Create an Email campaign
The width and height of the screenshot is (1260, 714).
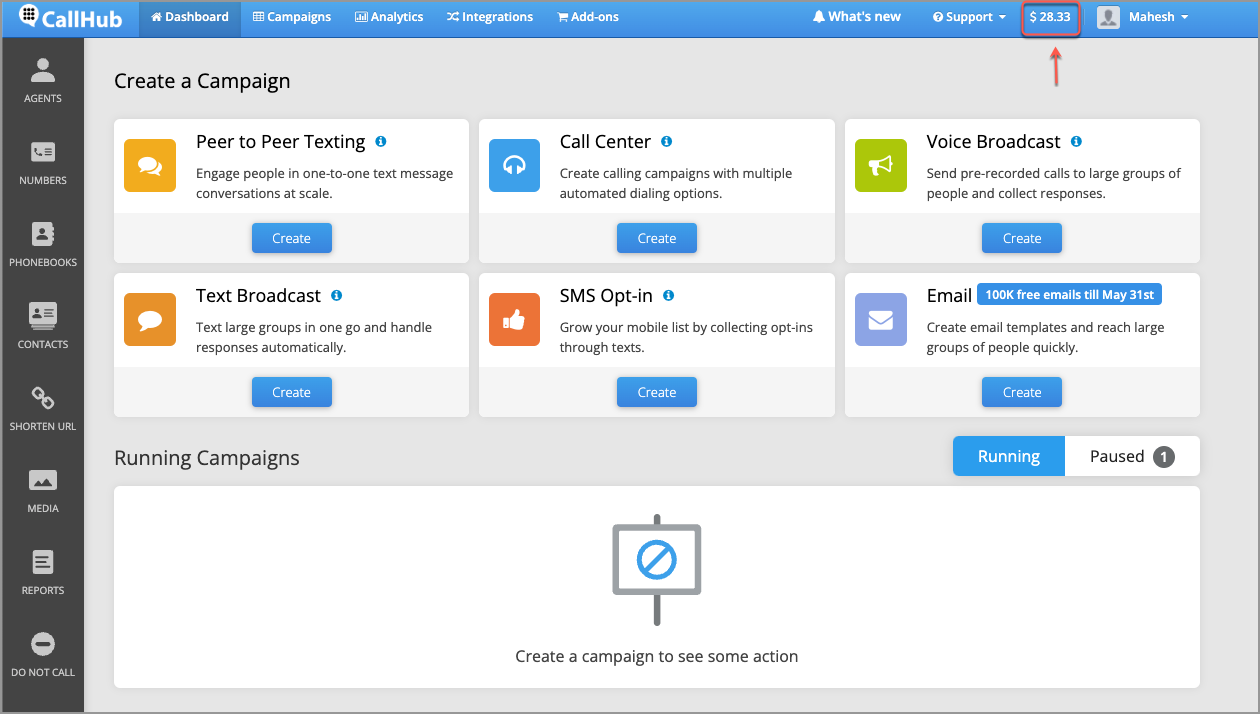click(x=1022, y=392)
